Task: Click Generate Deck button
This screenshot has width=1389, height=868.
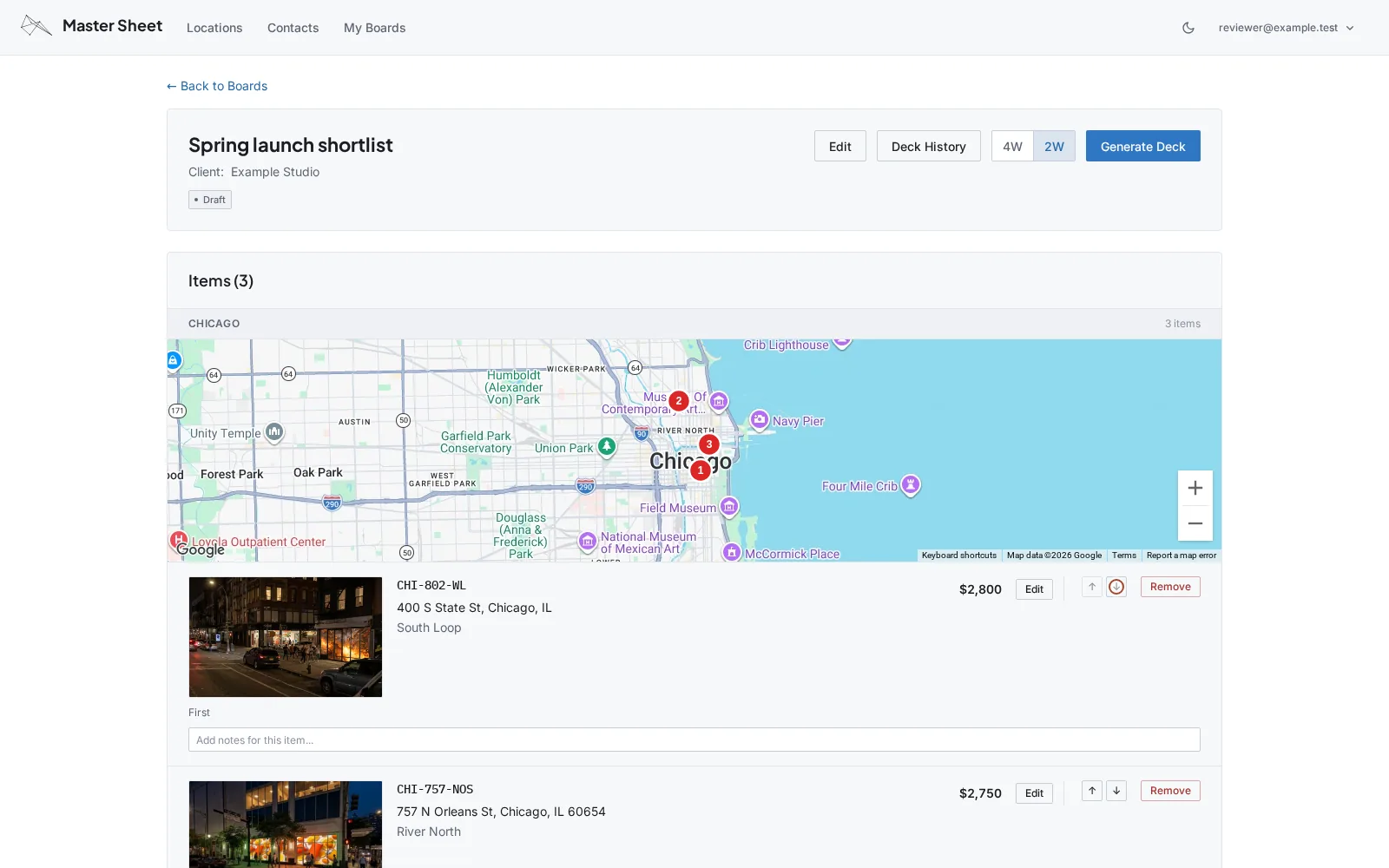Action: point(1142,146)
